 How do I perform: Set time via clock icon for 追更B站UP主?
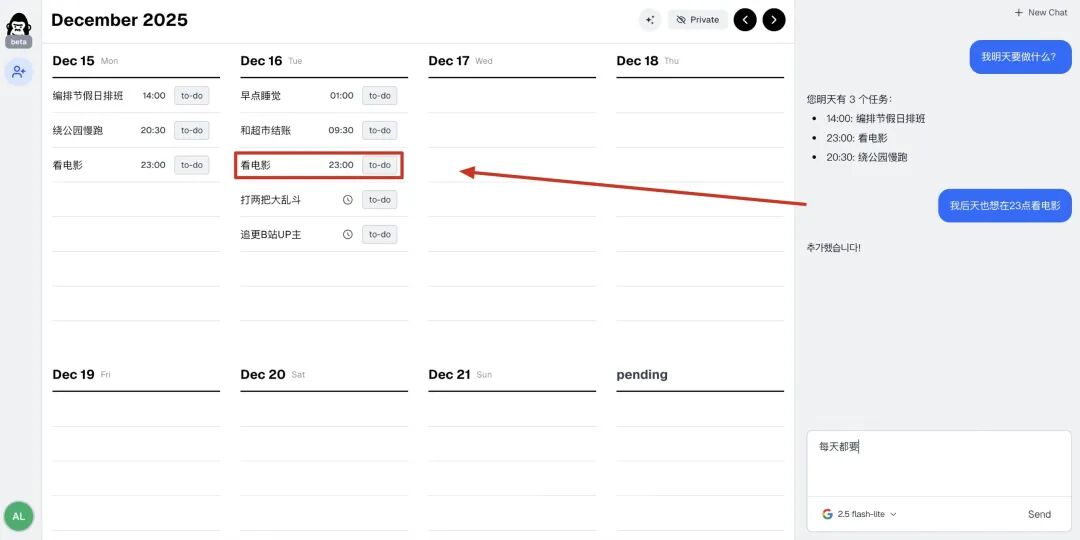click(348, 235)
